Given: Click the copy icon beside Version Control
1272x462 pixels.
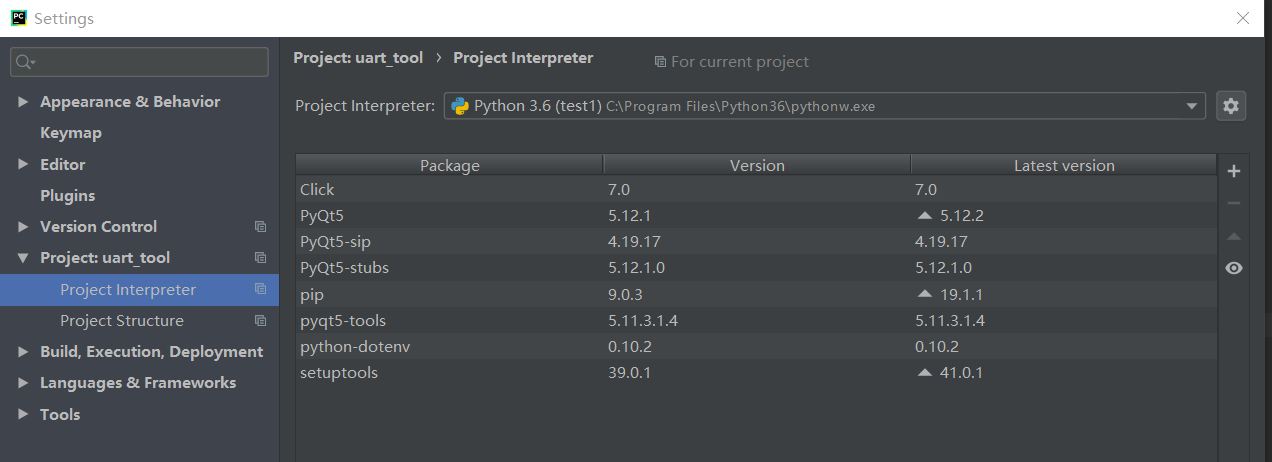Looking at the screenshot, I should [x=260, y=227].
